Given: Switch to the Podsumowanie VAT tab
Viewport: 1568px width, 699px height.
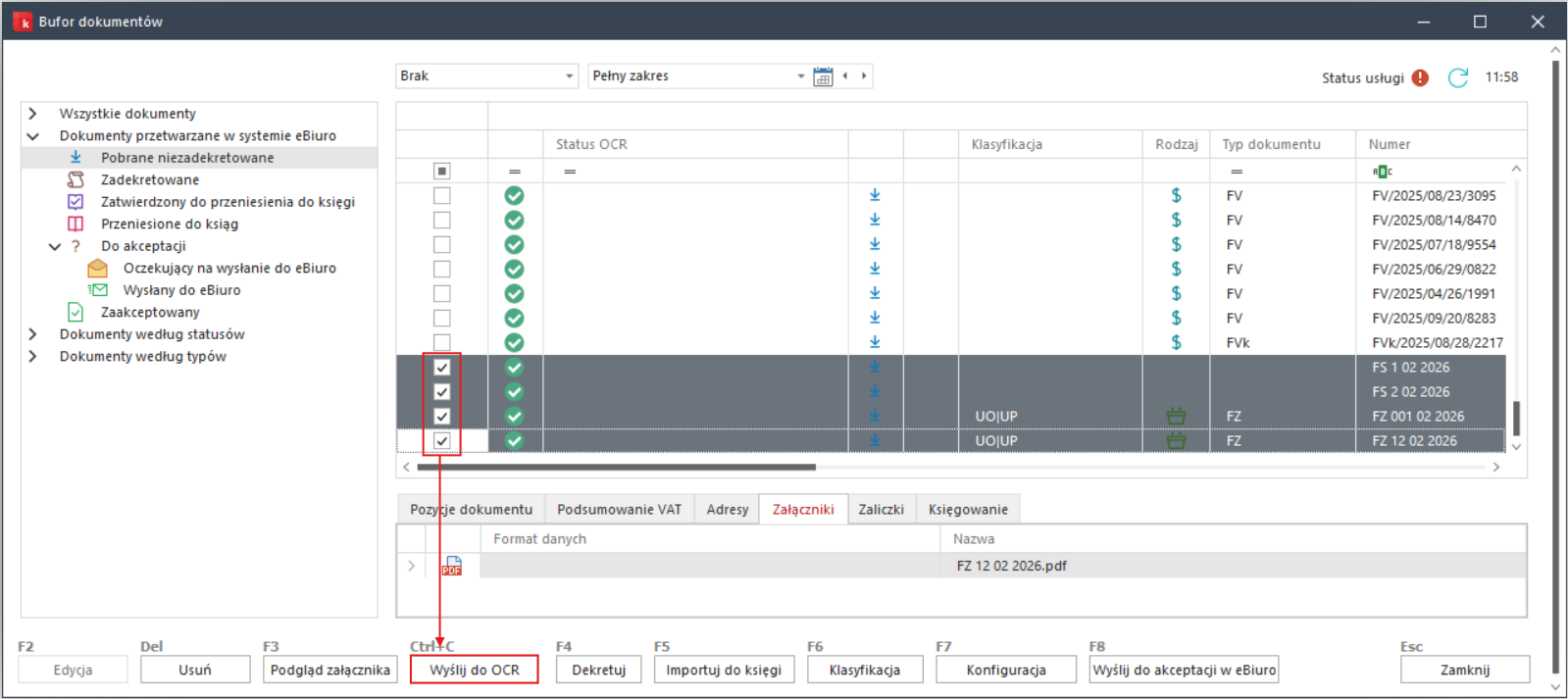Looking at the screenshot, I should (619, 509).
